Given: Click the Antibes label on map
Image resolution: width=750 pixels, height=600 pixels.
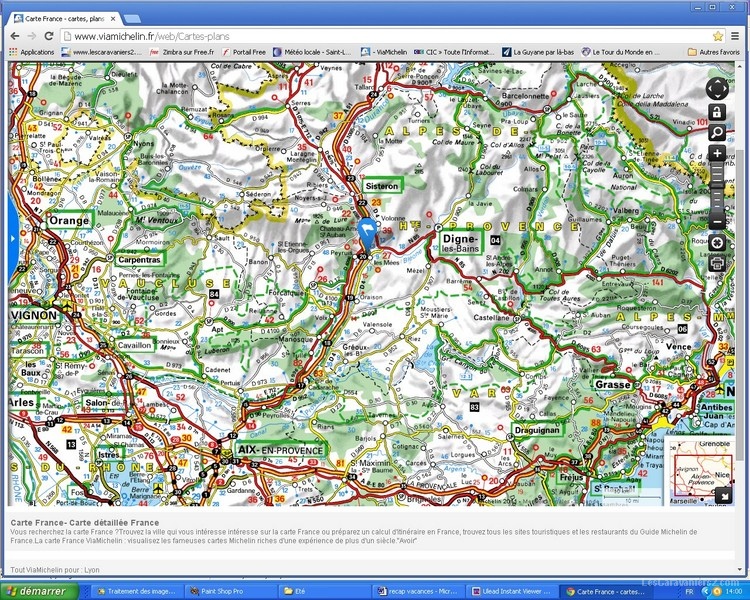Looking at the screenshot, I should click(x=717, y=407).
